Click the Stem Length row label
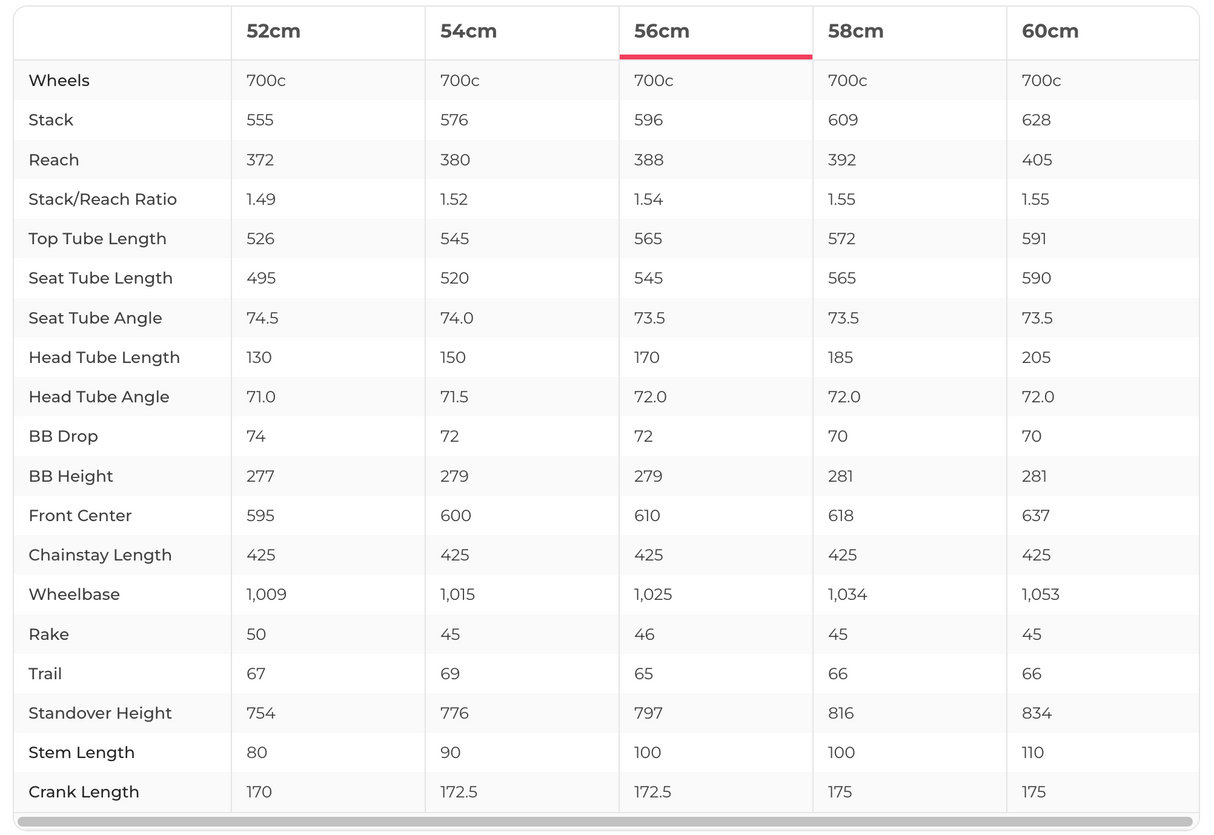1214x835 pixels. pyautogui.click(x=81, y=753)
